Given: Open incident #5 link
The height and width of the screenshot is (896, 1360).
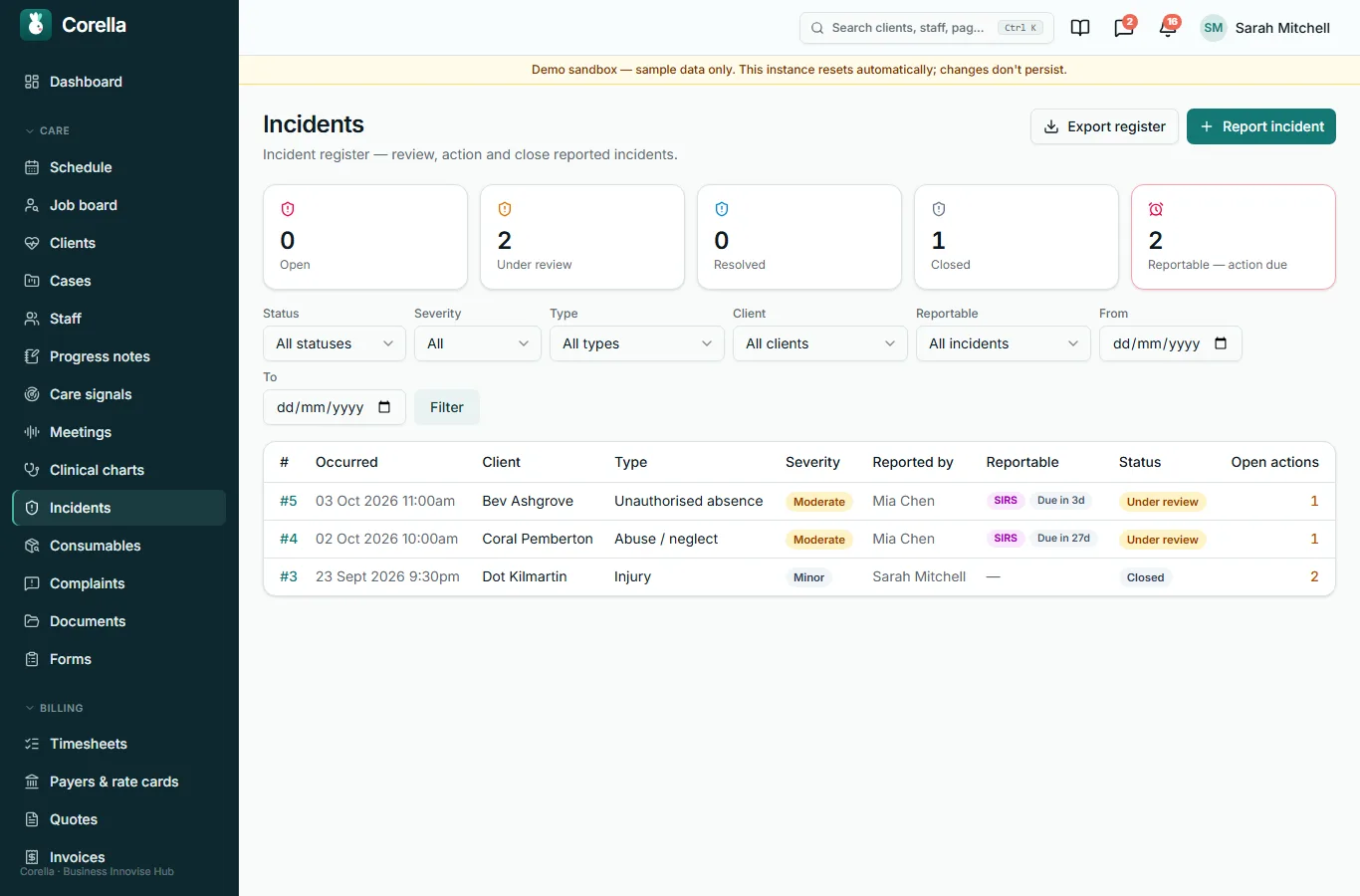Looking at the screenshot, I should [x=289, y=501].
